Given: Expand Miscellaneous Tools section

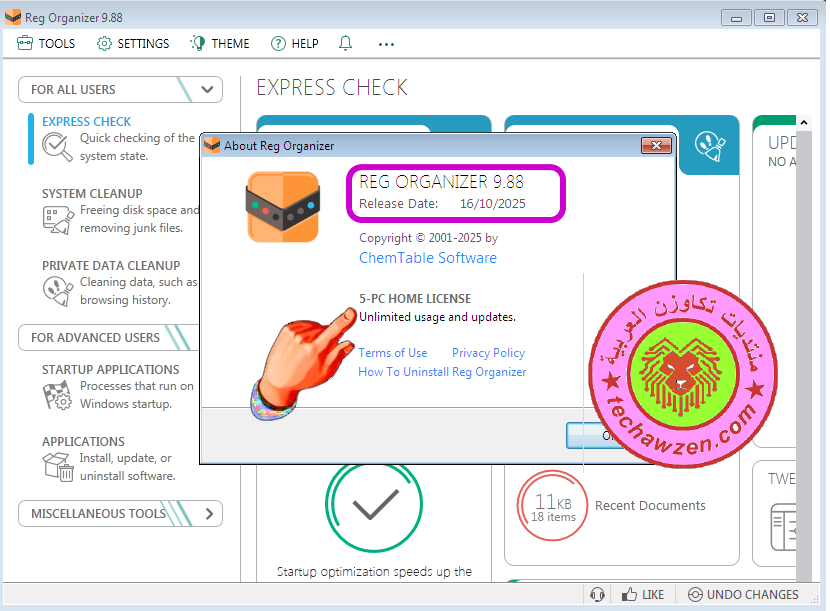Looking at the screenshot, I should click(120, 514).
